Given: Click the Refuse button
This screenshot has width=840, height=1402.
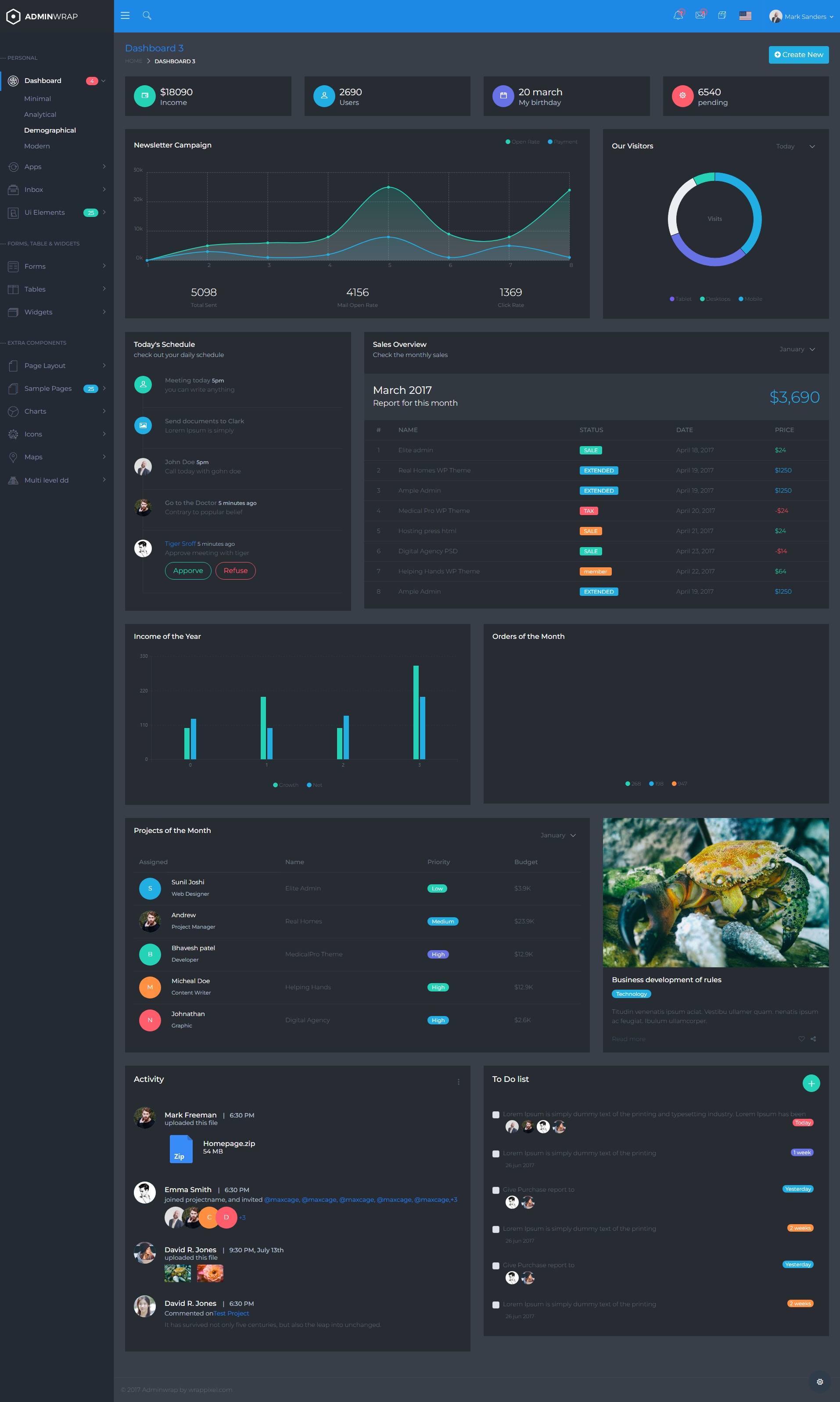Looking at the screenshot, I should click(236, 571).
